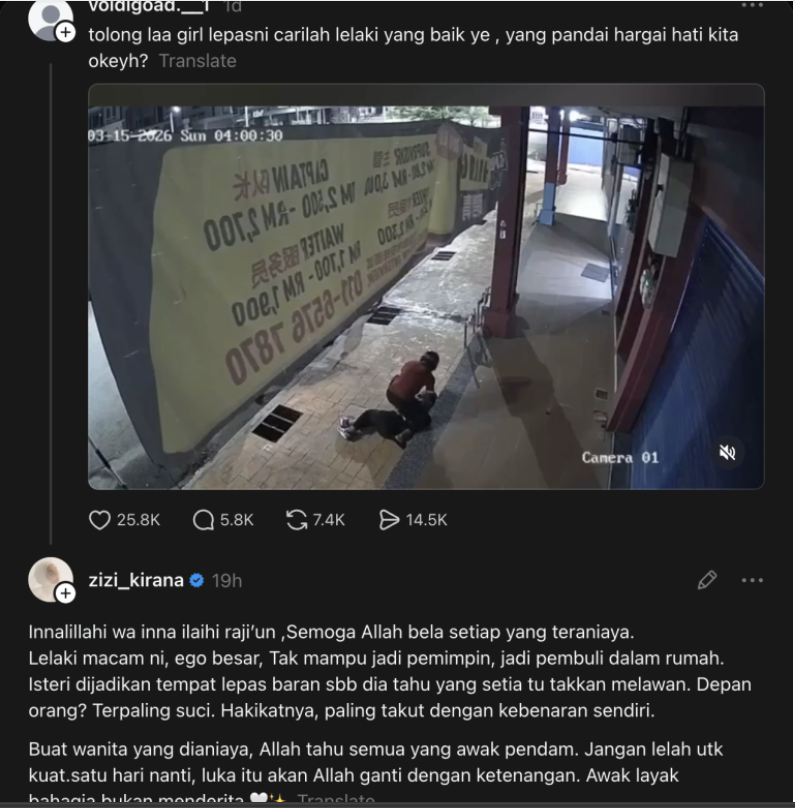Open the 5.8K comments reply icon

(203, 520)
